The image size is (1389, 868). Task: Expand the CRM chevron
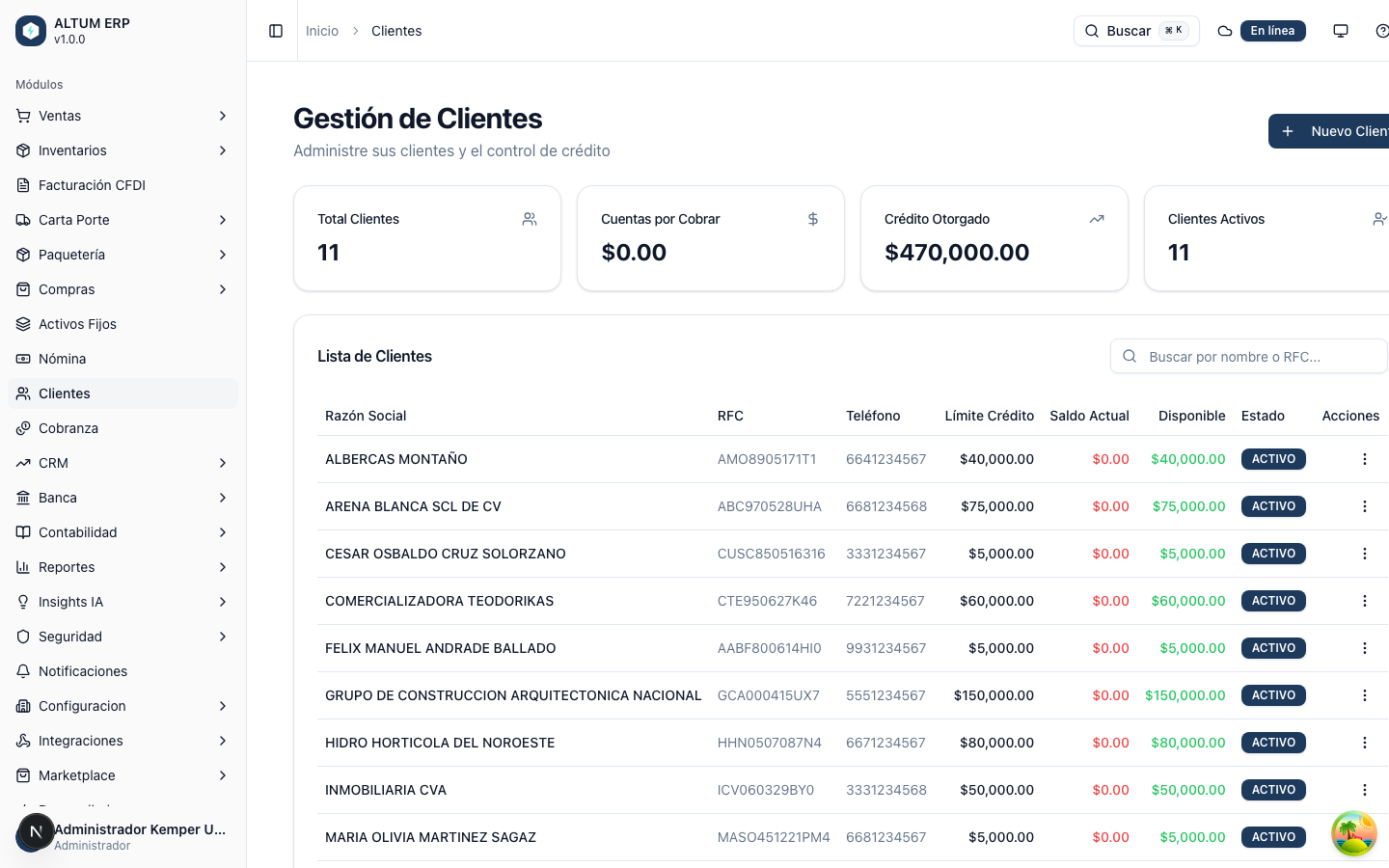tap(223, 463)
